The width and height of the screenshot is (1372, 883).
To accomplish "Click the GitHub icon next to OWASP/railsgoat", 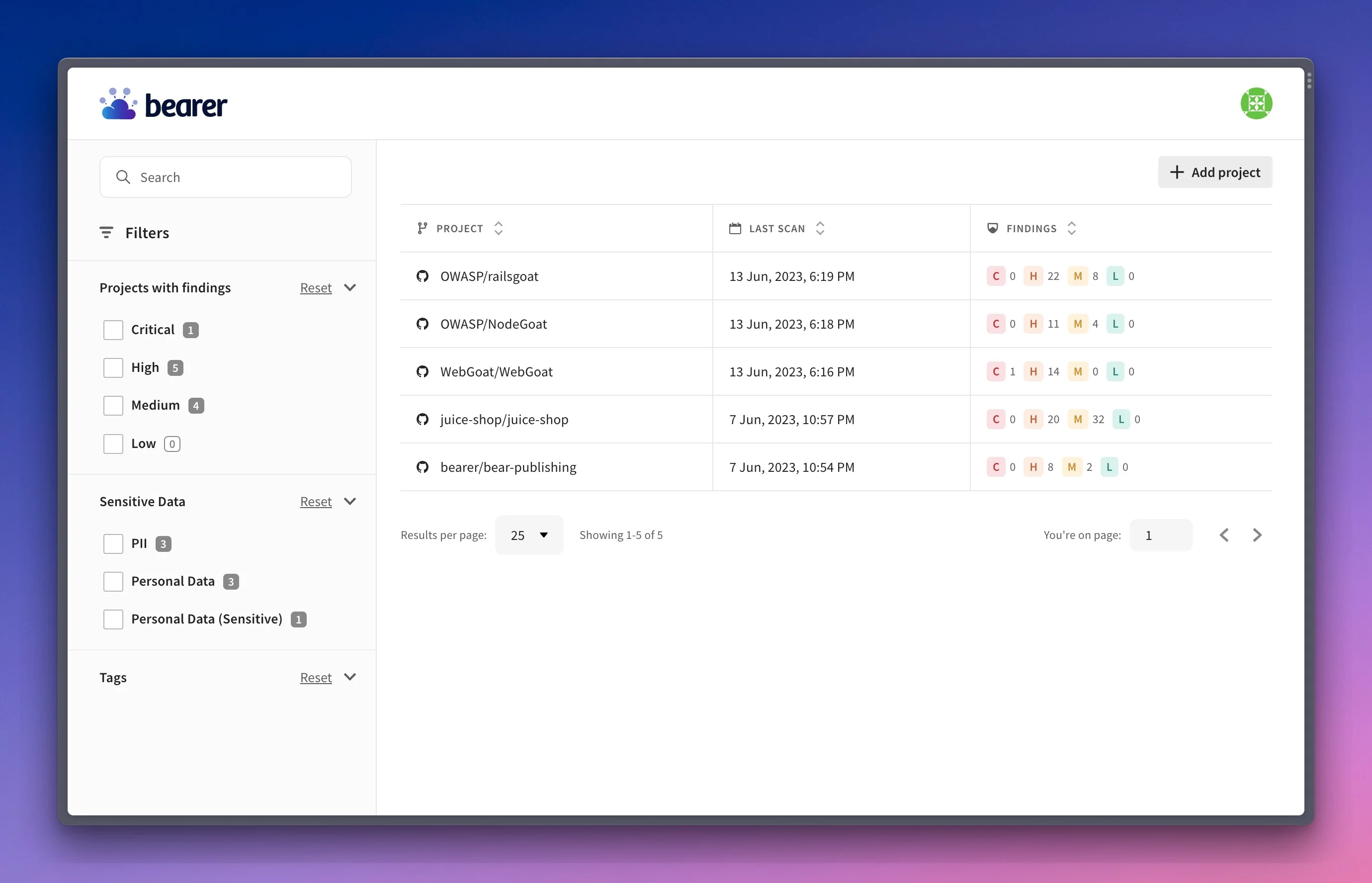I will point(423,276).
